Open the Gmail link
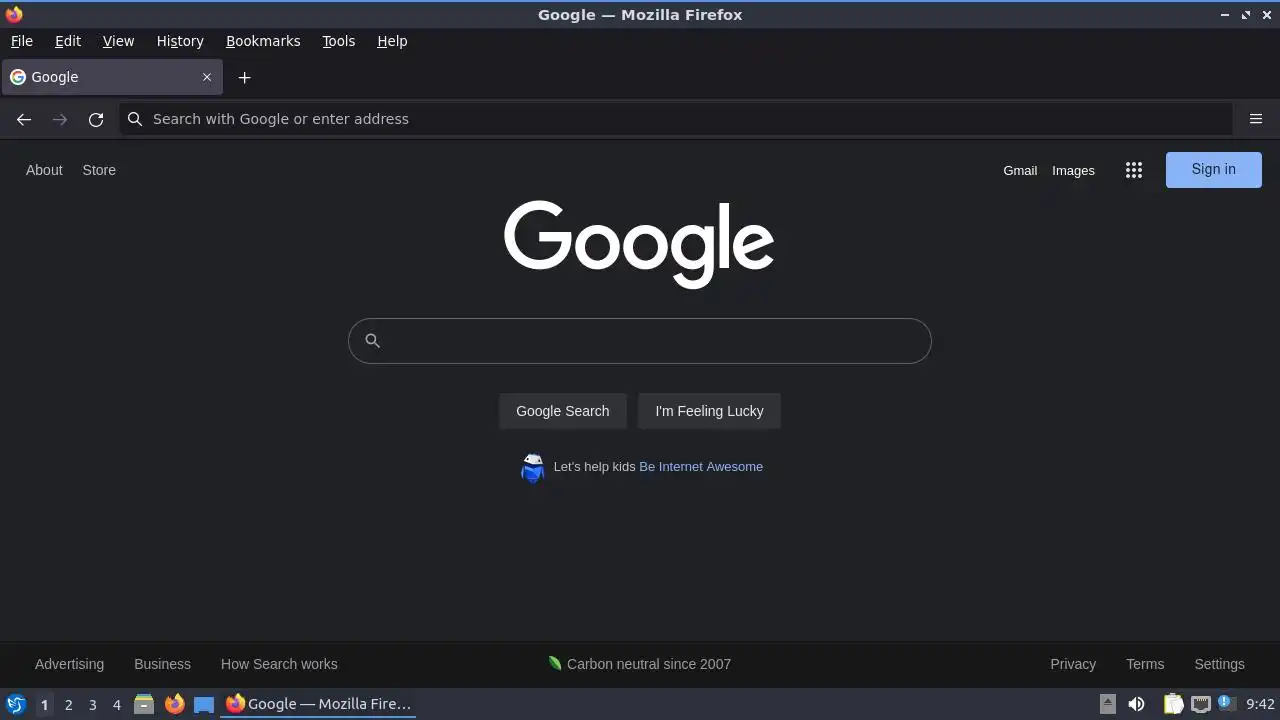Viewport: 1280px width, 720px height. coord(1020,170)
